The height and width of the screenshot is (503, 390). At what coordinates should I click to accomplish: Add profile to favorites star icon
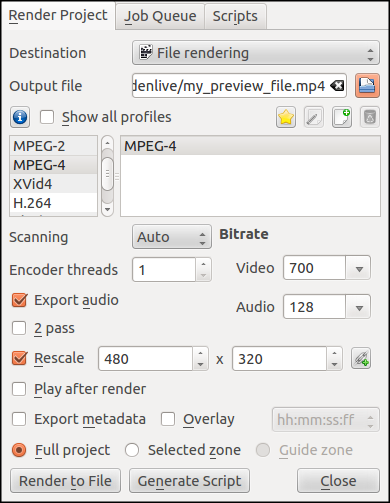[x=286, y=117]
